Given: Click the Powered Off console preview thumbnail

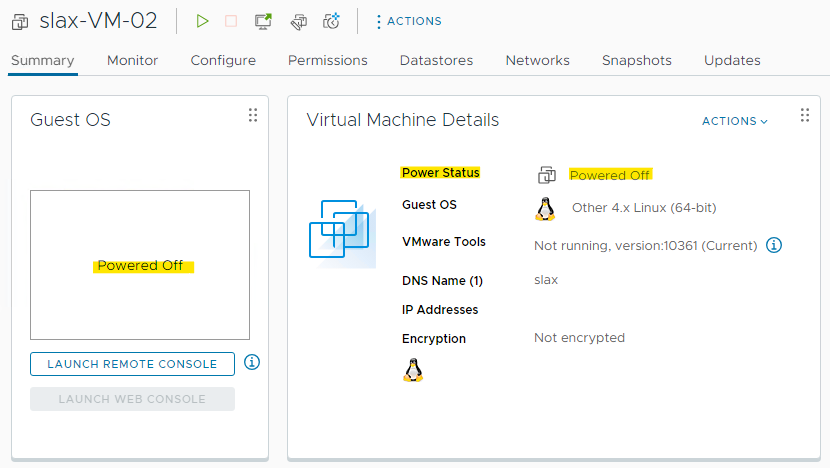Looking at the screenshot, I should click(140, 265).
